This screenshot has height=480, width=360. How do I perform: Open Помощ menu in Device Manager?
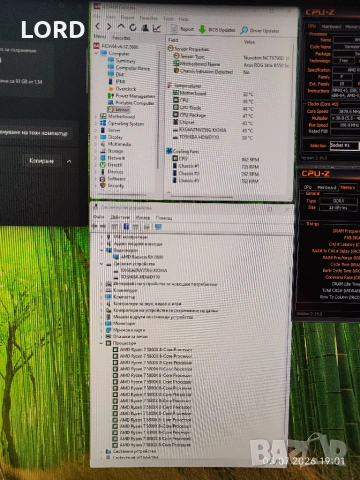164,218
